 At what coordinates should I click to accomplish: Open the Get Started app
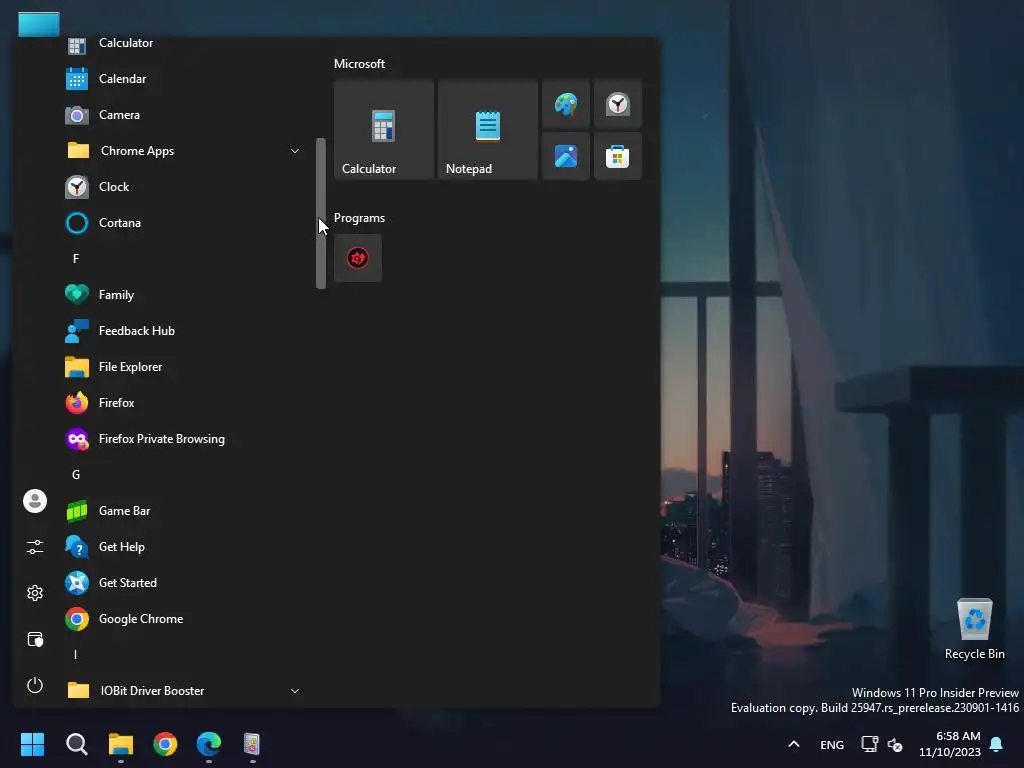click(184, 583)
